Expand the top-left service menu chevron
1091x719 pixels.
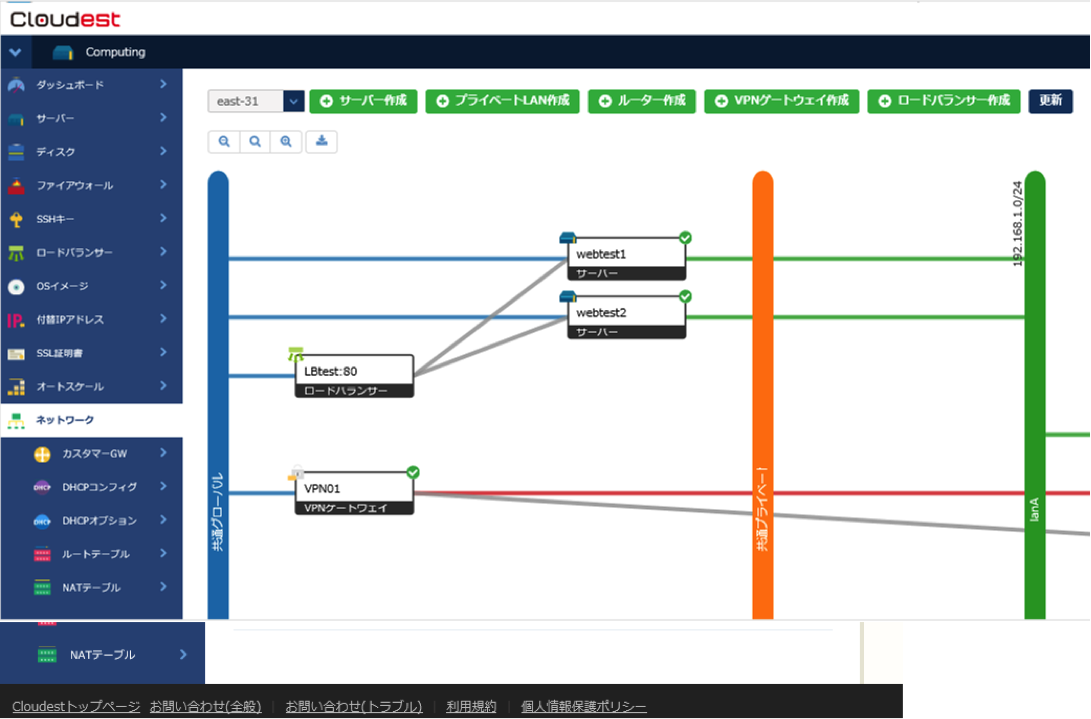pyautogui.click(x=15, y=52)
